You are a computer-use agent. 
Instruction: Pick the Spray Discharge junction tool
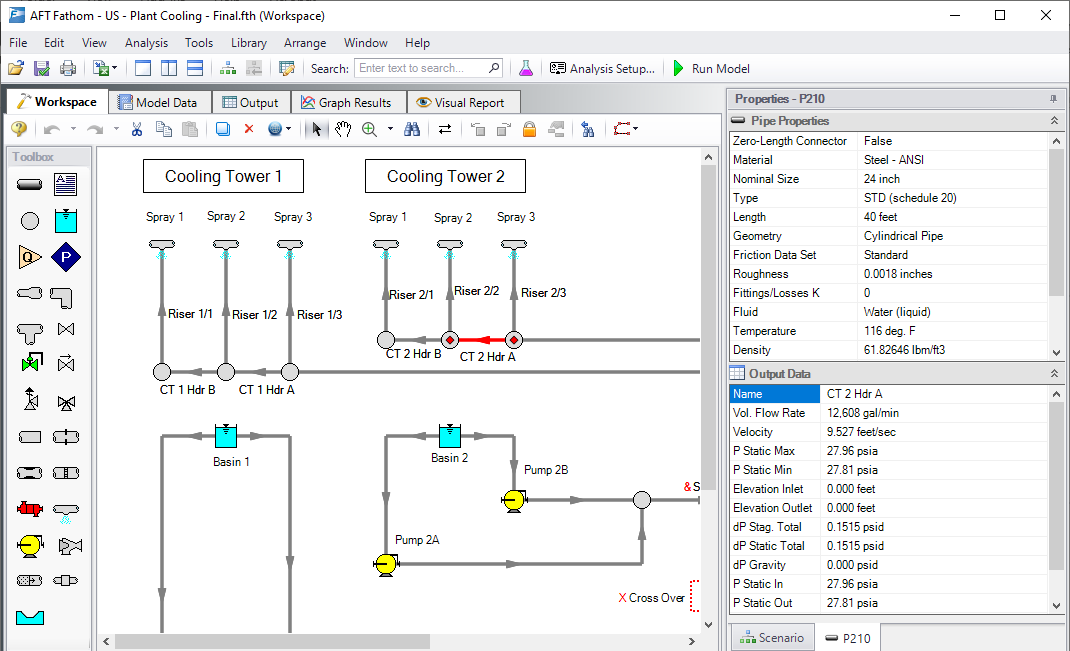66,509
